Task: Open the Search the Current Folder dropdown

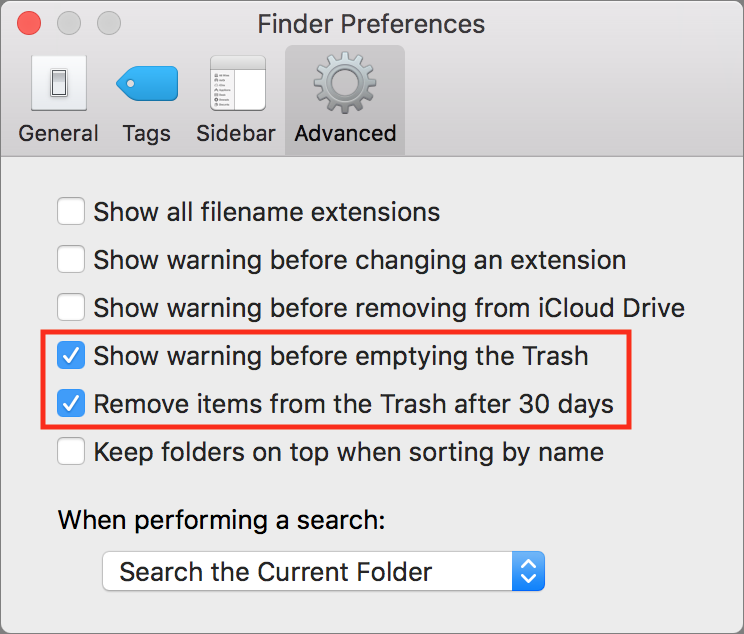Action: point(324,571)
